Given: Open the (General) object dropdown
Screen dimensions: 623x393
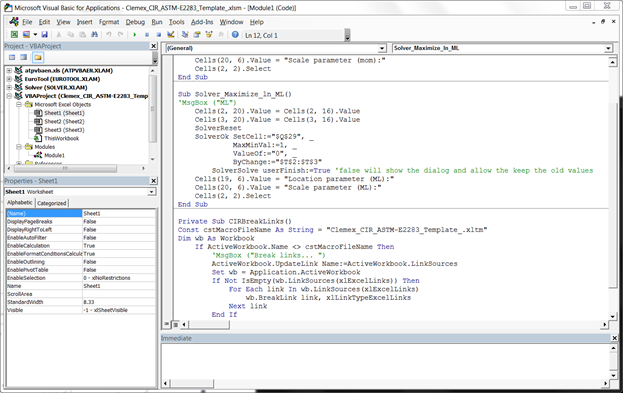Looking at the screenshot, I should pyautogui.click(x=382, y=48).
